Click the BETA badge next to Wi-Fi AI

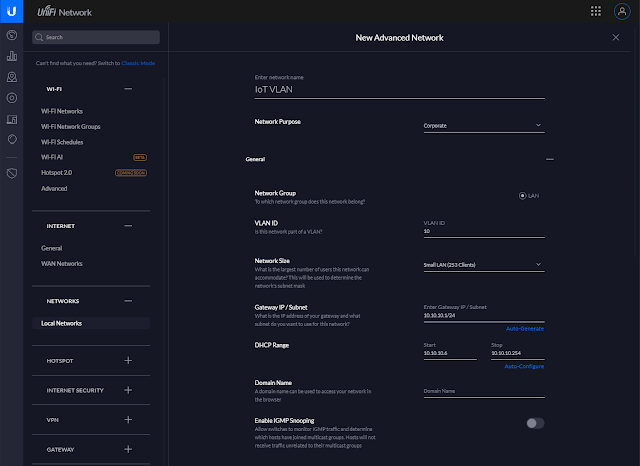pos(140,158)
